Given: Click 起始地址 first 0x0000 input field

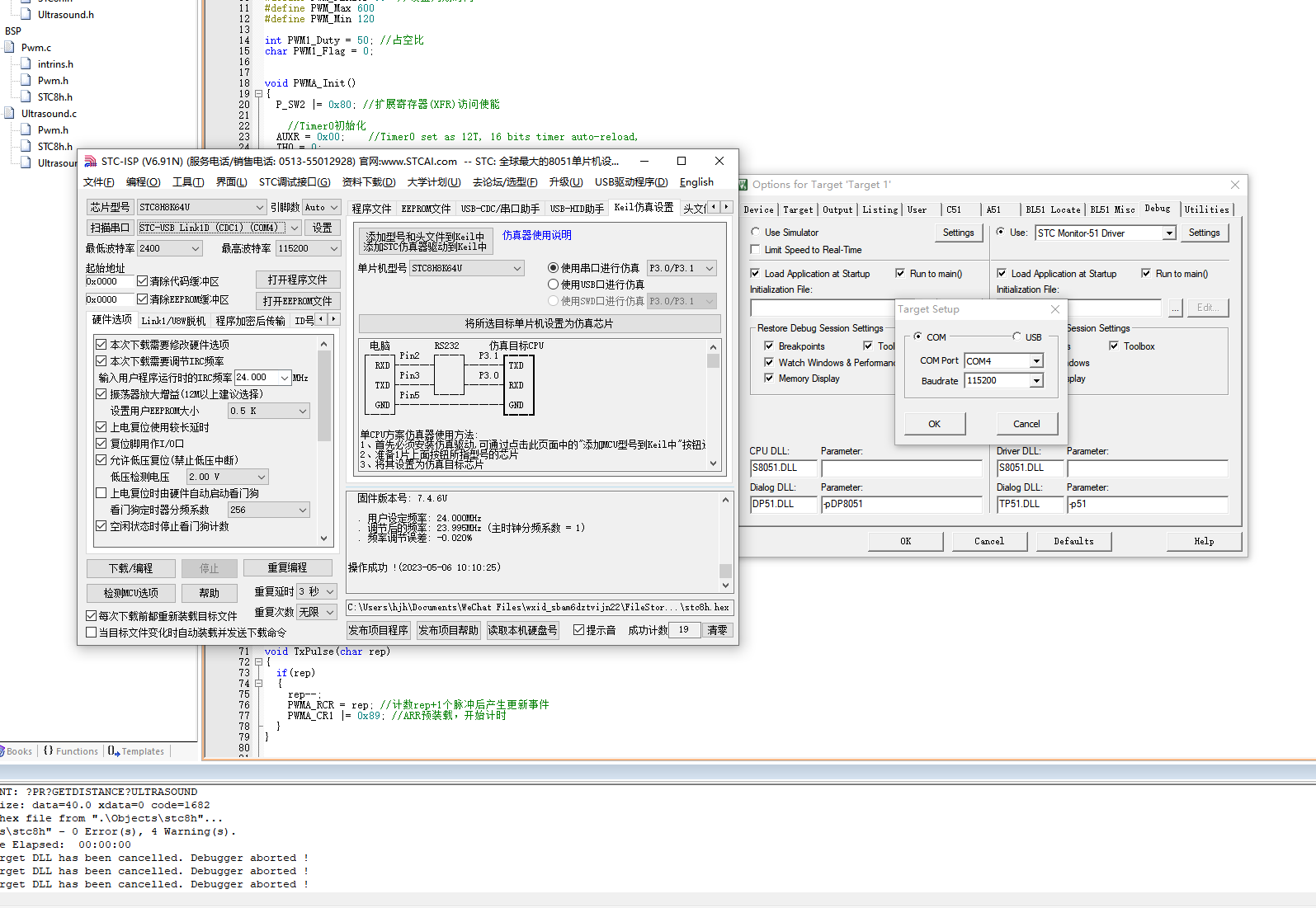Looking at the screenshot, I should coord(110,281).
